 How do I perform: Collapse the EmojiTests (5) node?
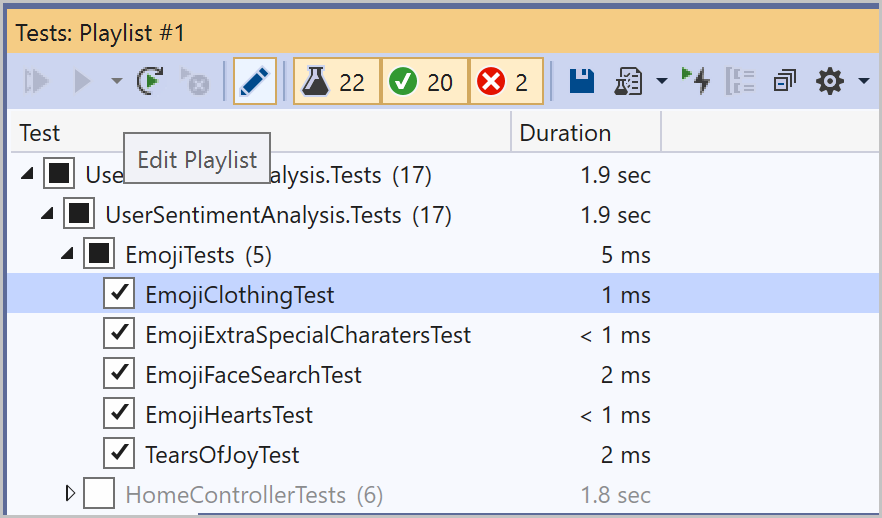(68, 254)
